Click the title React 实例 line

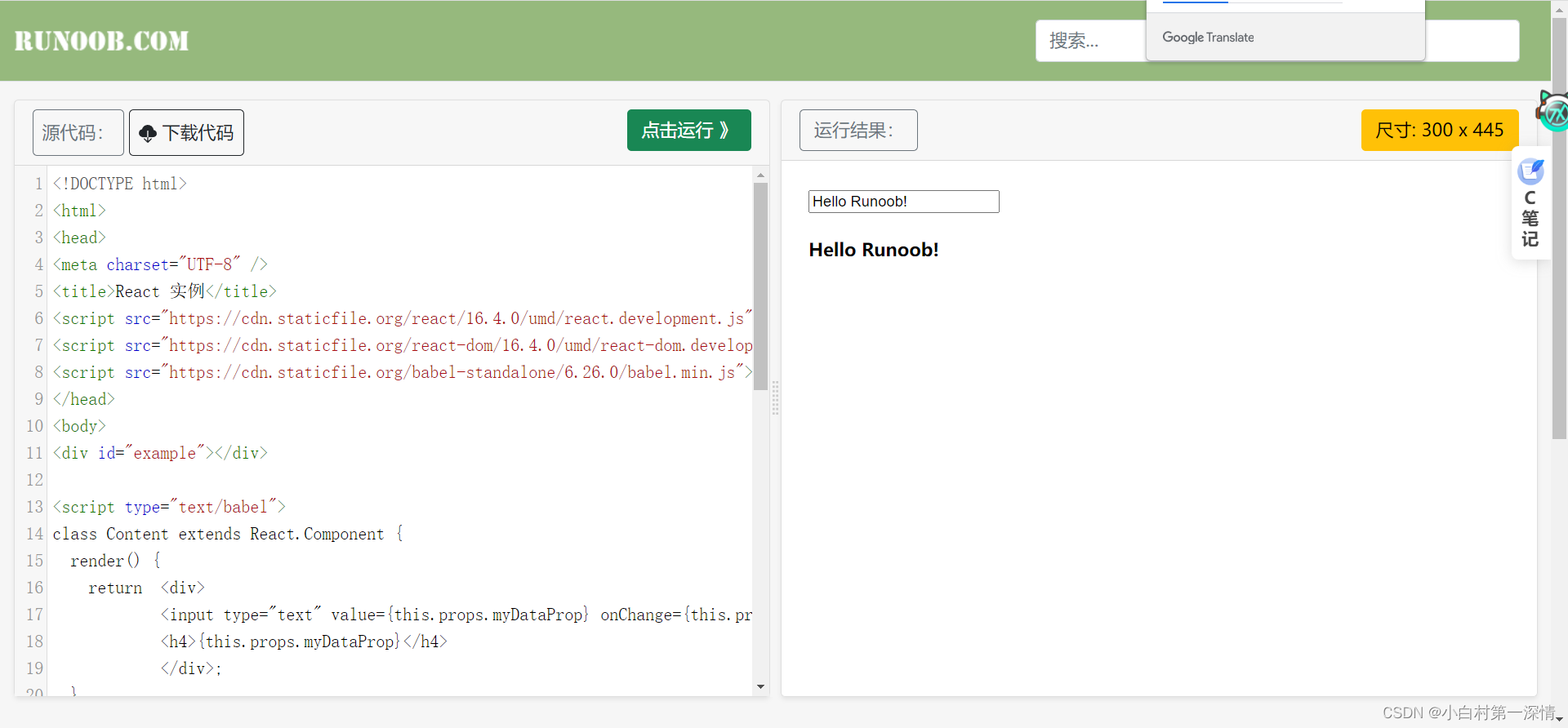pos(165,291)
